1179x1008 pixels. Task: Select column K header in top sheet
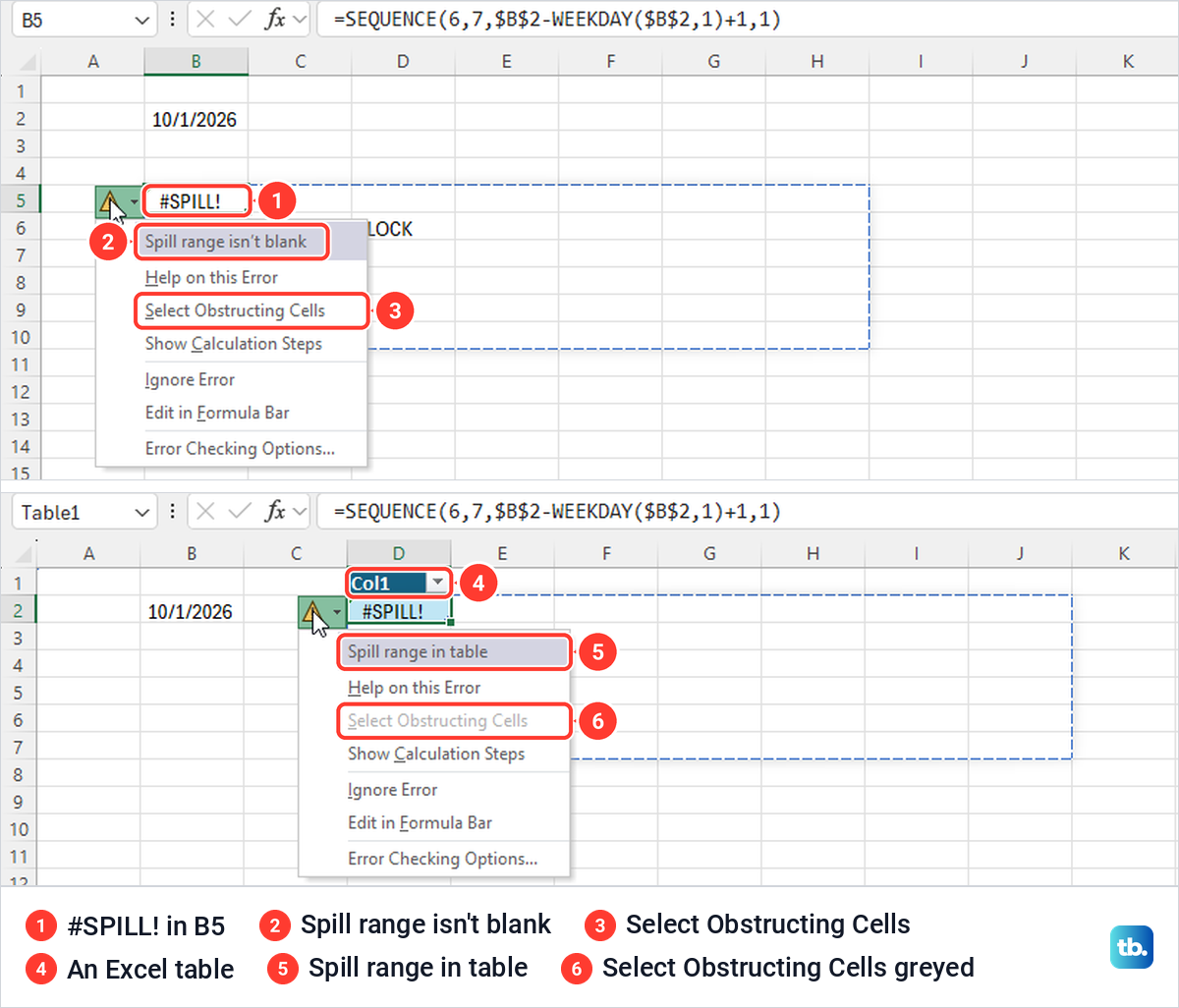click(1128, 61)
